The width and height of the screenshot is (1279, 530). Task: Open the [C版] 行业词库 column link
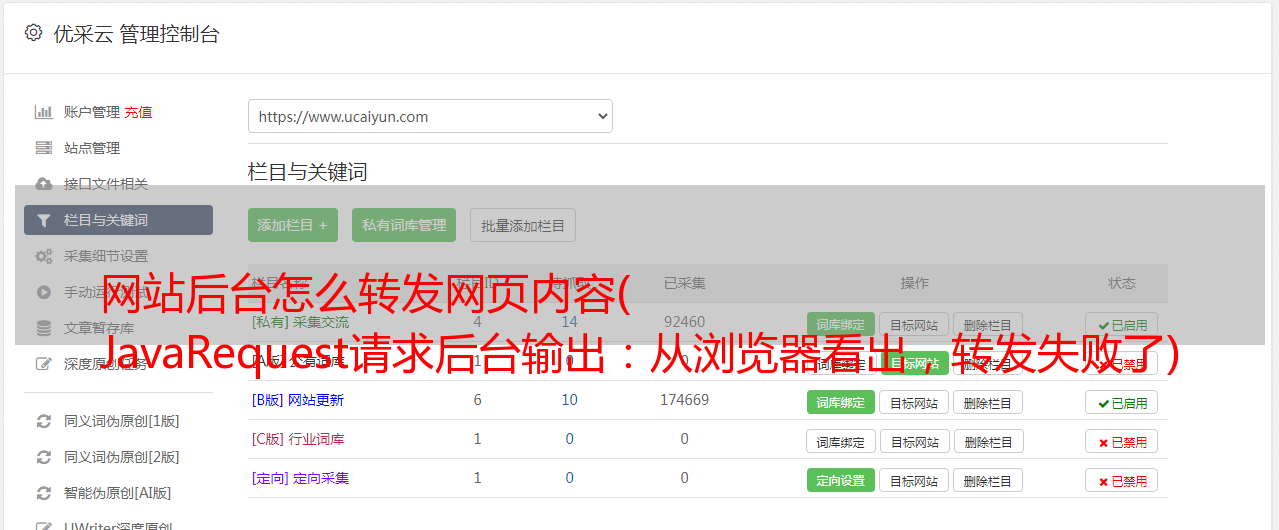tap(298, 439)
